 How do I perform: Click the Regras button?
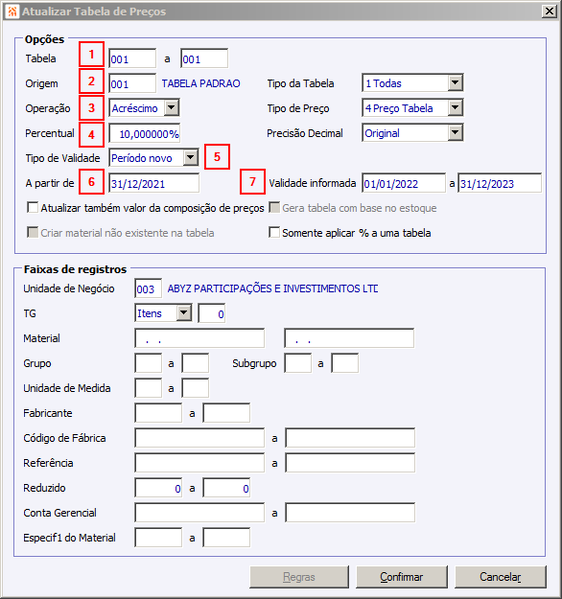(299, 577)
